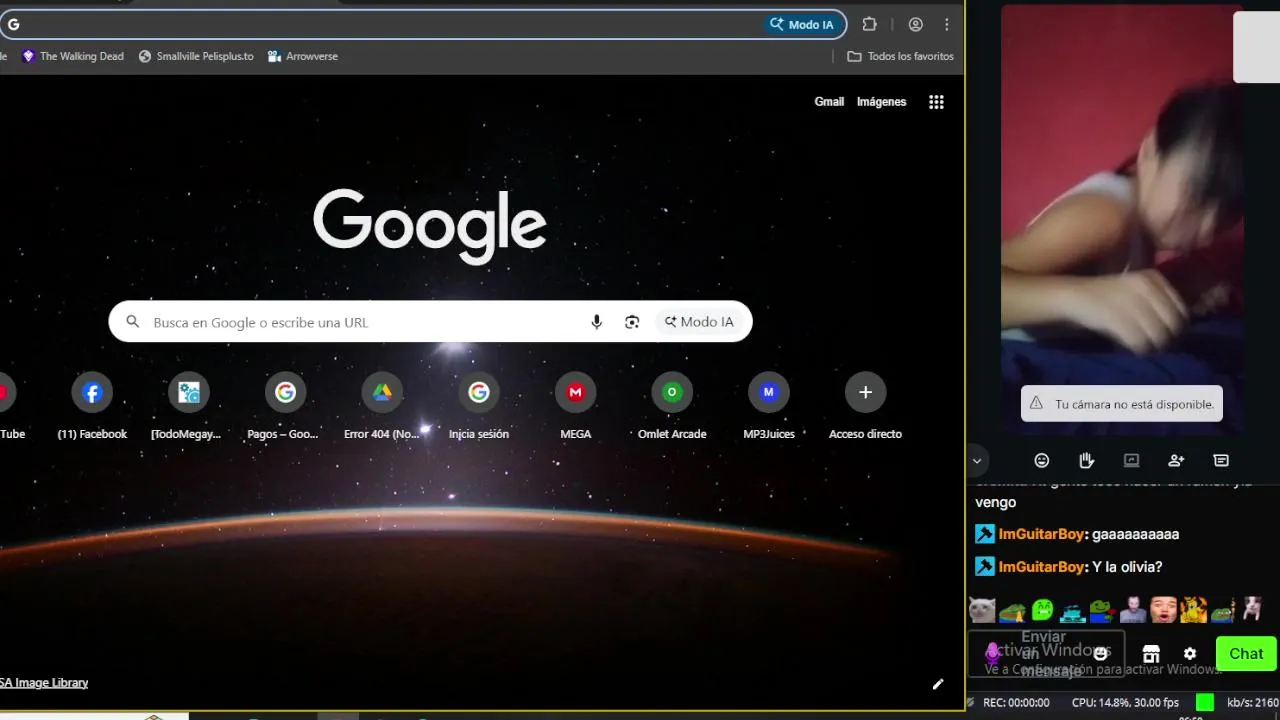
Task: Open the Inicia sesión shortcut
Action: [479, 407]
